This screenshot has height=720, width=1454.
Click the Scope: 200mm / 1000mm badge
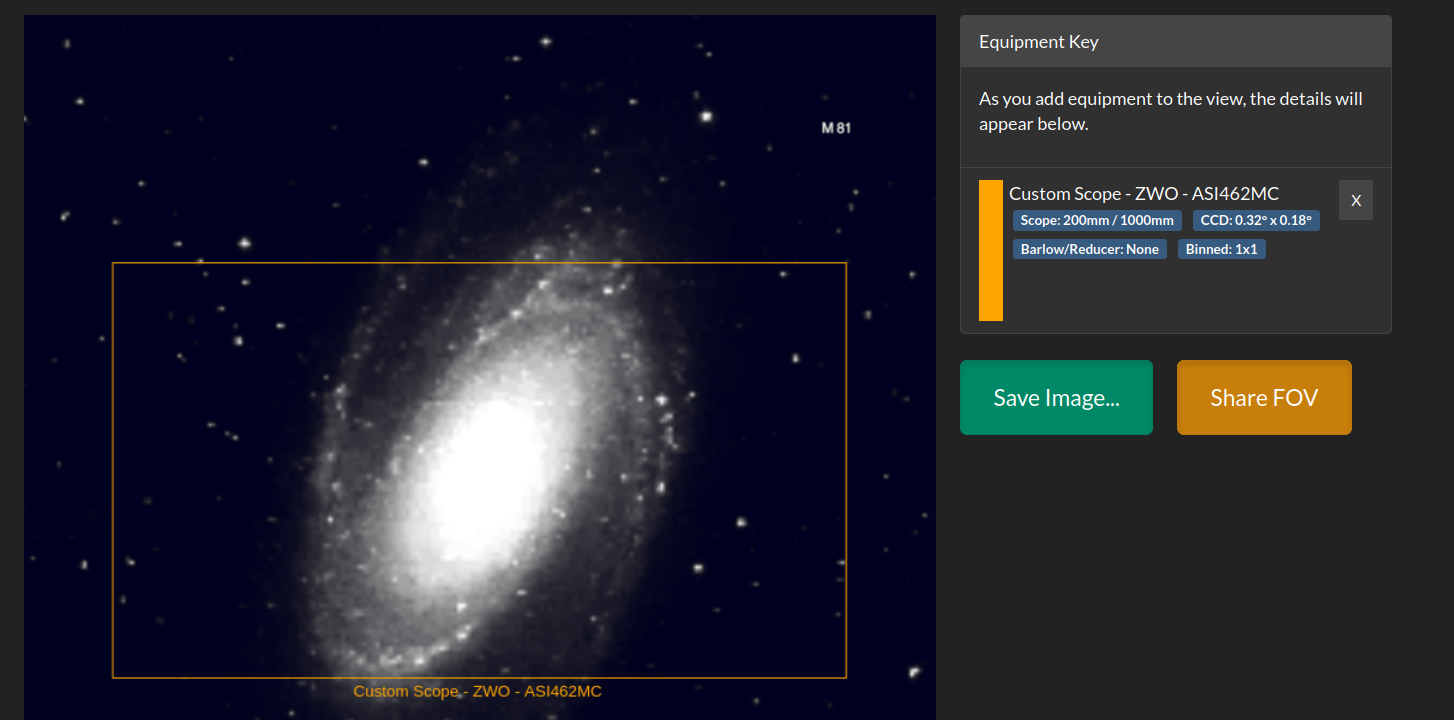(x=1097, y=220)
